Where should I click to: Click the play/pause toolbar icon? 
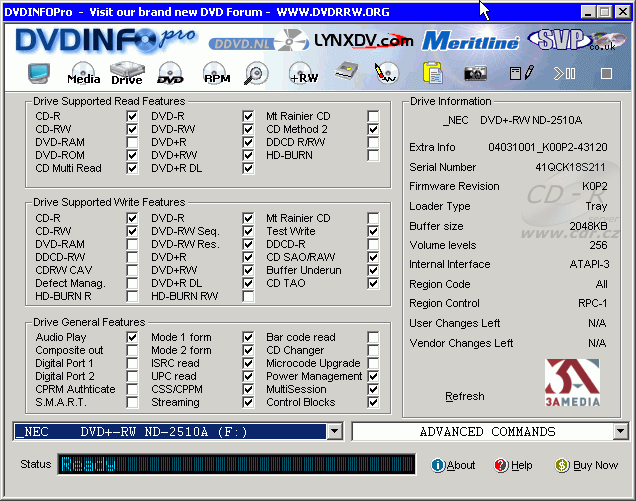[x=565, y=73]
